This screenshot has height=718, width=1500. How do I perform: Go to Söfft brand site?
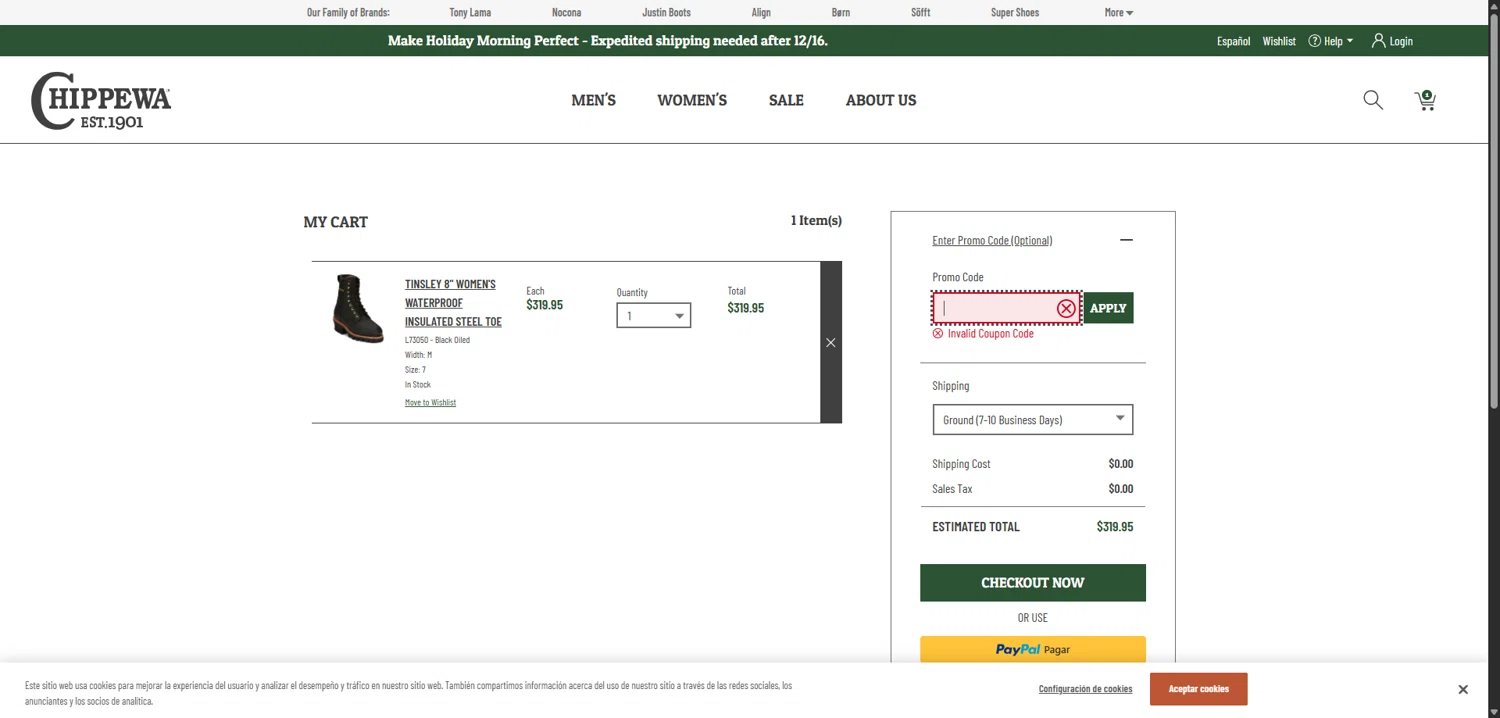pyautogui.click(x=921, y=12)
